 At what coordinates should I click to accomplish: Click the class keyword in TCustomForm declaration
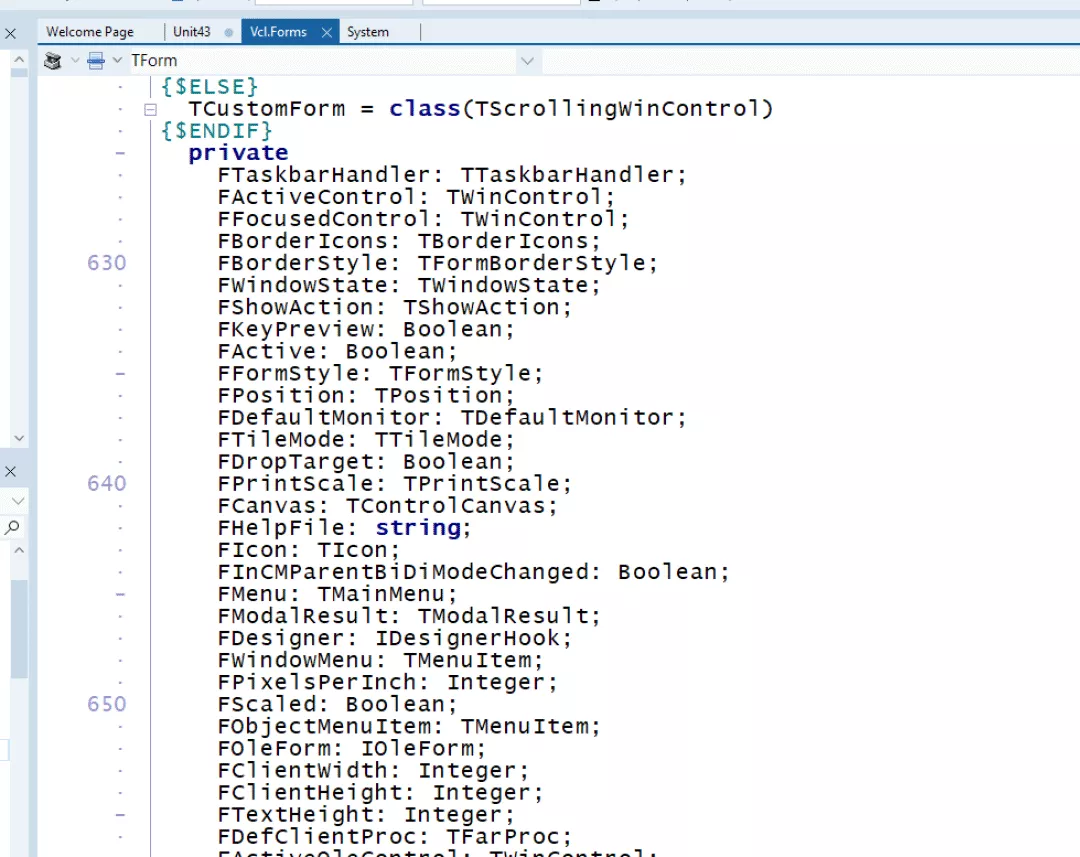click(424, 109)
